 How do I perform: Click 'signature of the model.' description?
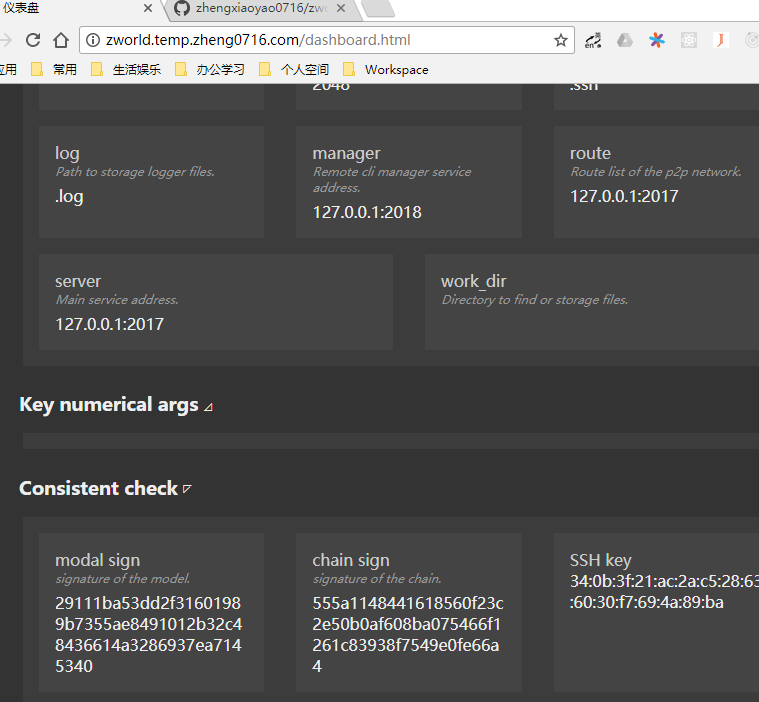(122, 579)
